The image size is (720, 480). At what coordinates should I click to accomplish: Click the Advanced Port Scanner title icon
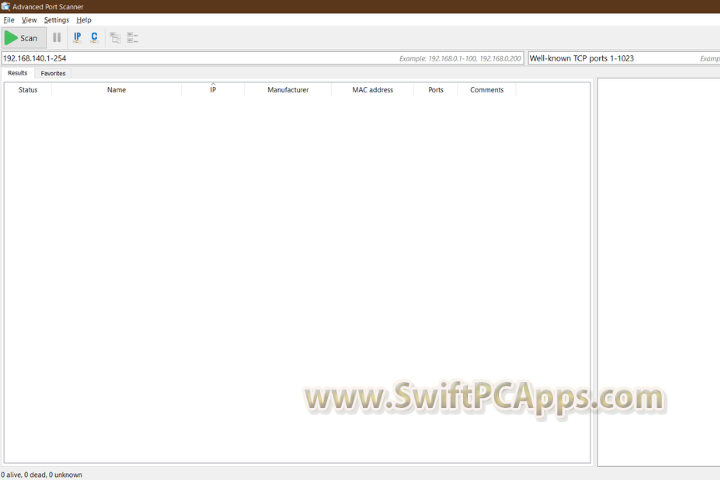coord(6,6)
